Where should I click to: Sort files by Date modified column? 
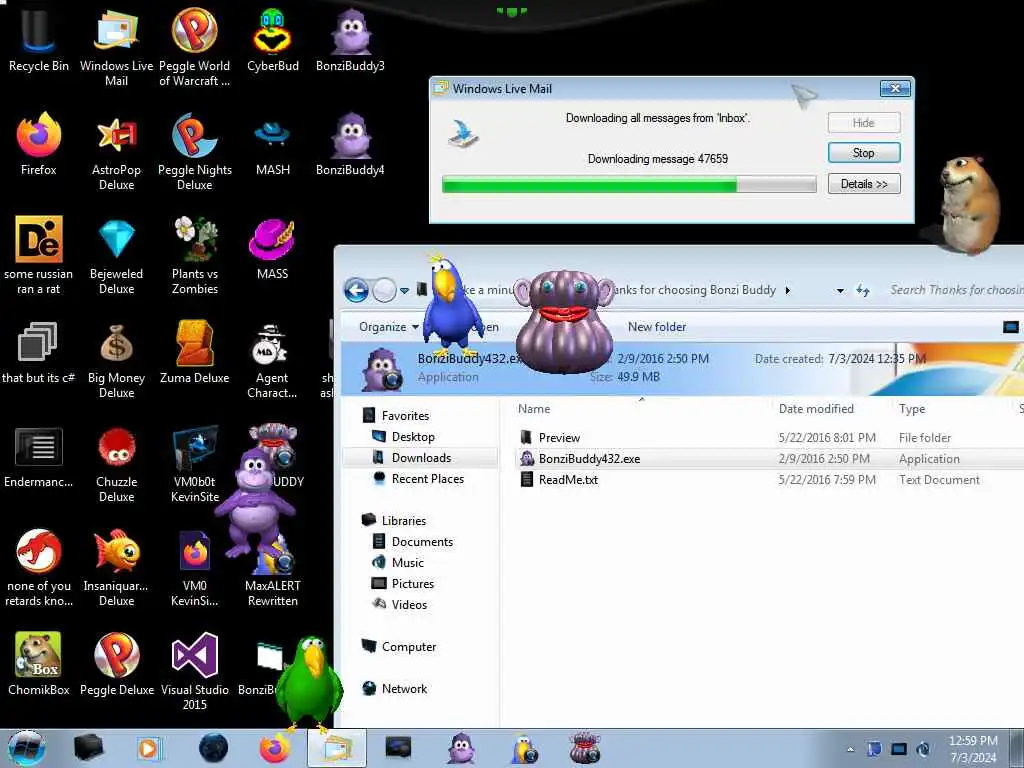816,409
